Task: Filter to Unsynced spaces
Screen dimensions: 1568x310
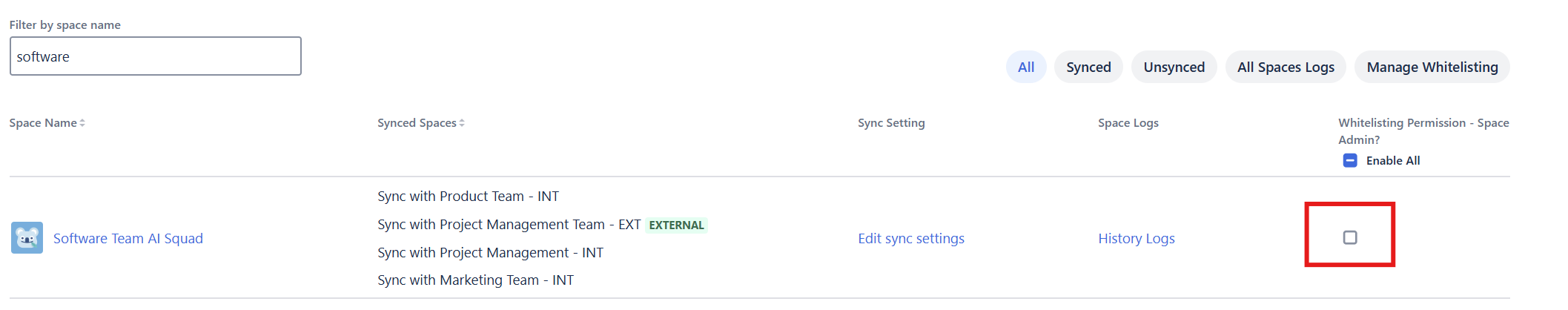Action: pos(1174,67)
